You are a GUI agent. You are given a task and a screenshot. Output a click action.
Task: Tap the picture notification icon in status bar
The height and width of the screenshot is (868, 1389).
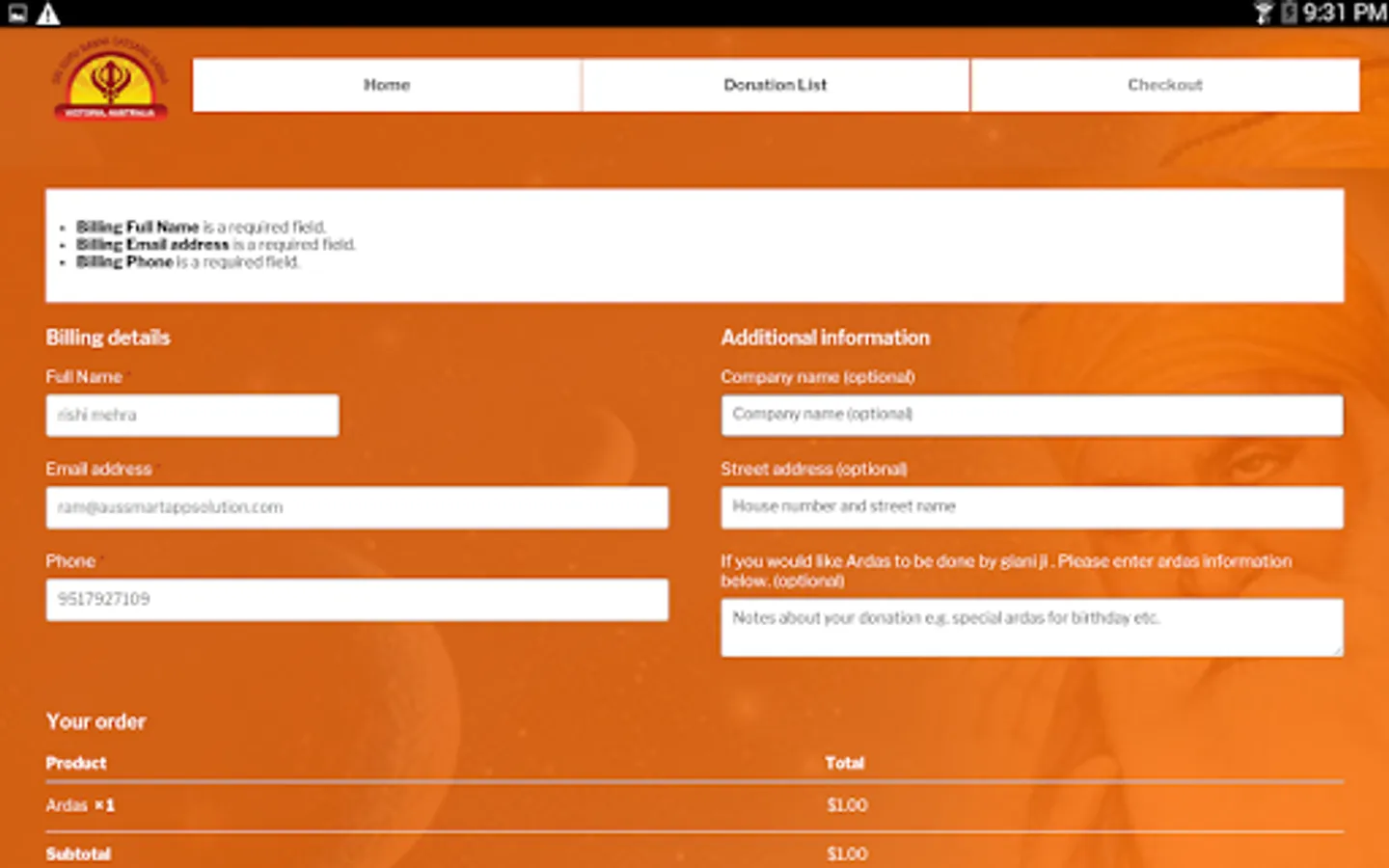[17, 14]
